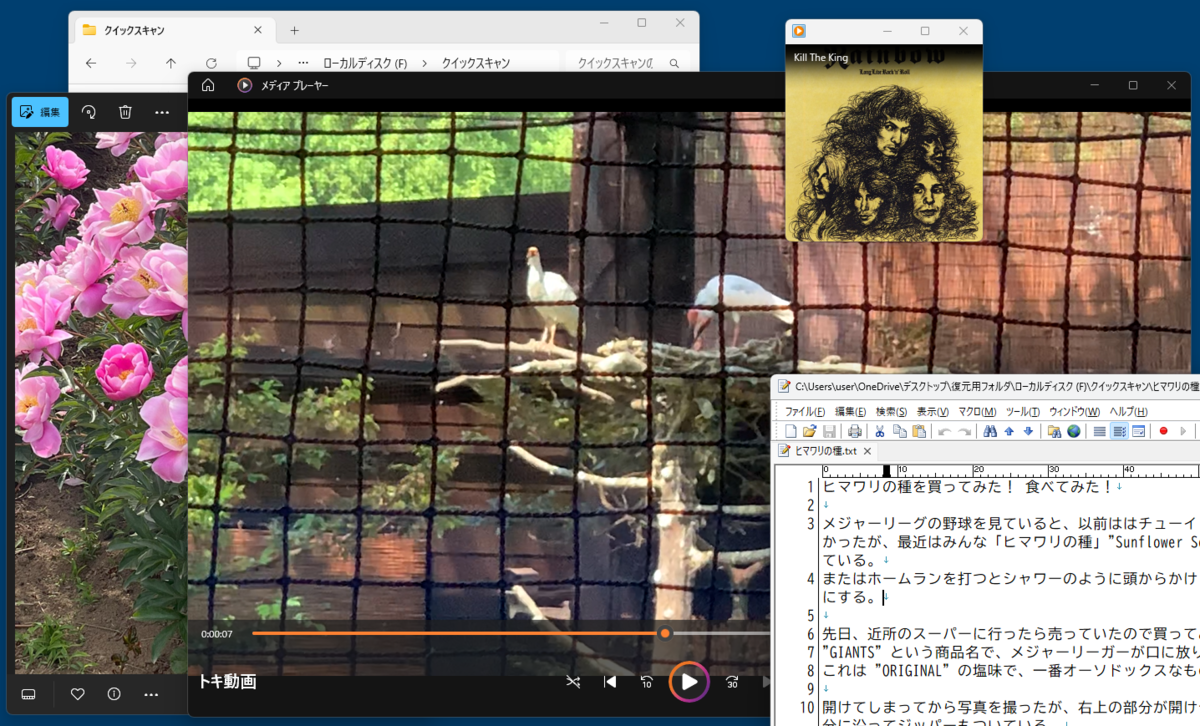
Task: Open the ツール(T) menu in editor
Action: 1023,411
